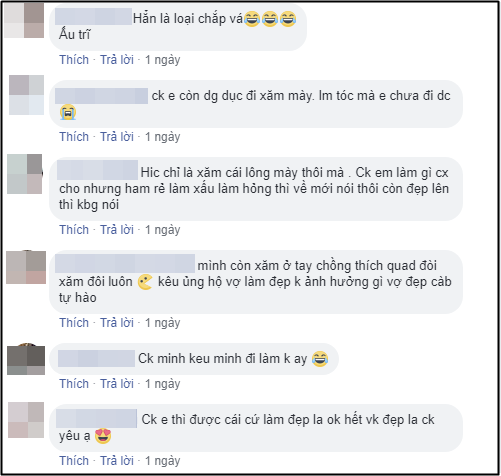The width and height of the screenshot is (501, 476).
Task: Open avatar beside 'Ck minh keu minh' comment
Action: (26, 360)
